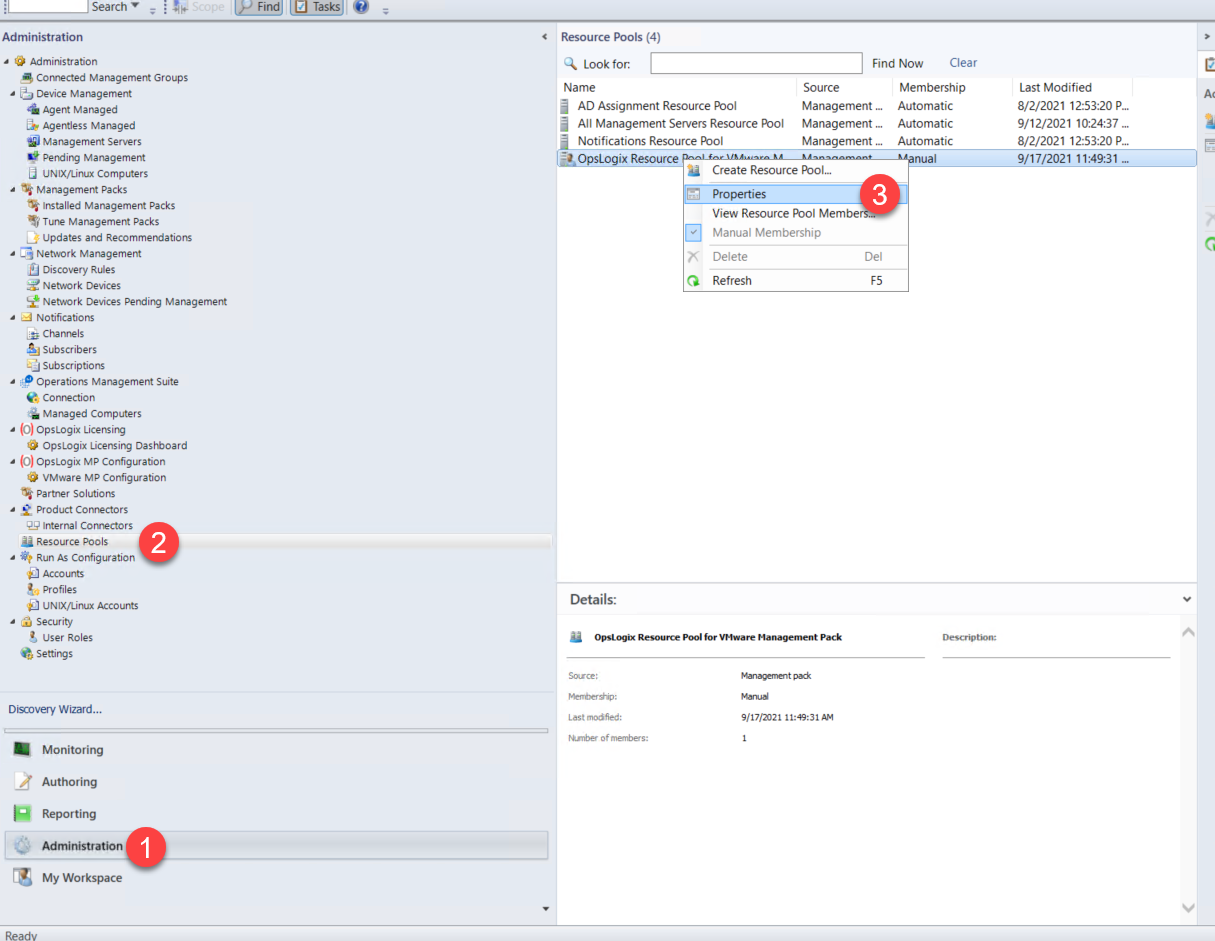Collapse the Network Management tree node
This screenshot has width=1215, height=941.
(x=13, y=254)
